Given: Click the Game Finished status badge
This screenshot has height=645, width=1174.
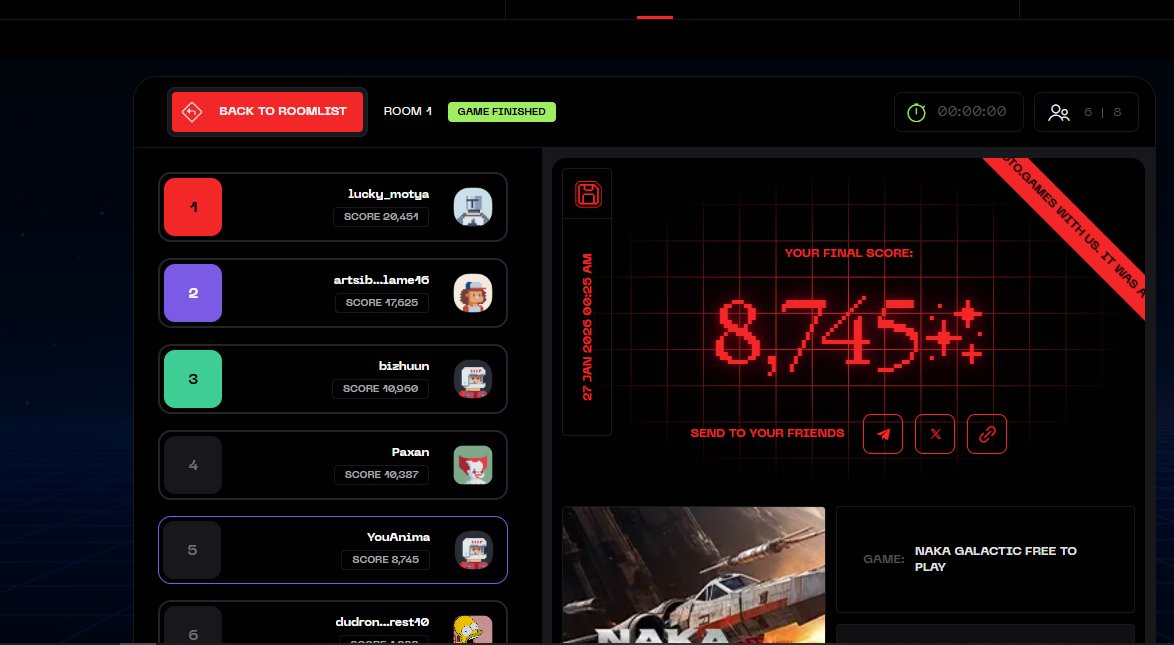Looking at the screenshot, I should tap(502, 112).
